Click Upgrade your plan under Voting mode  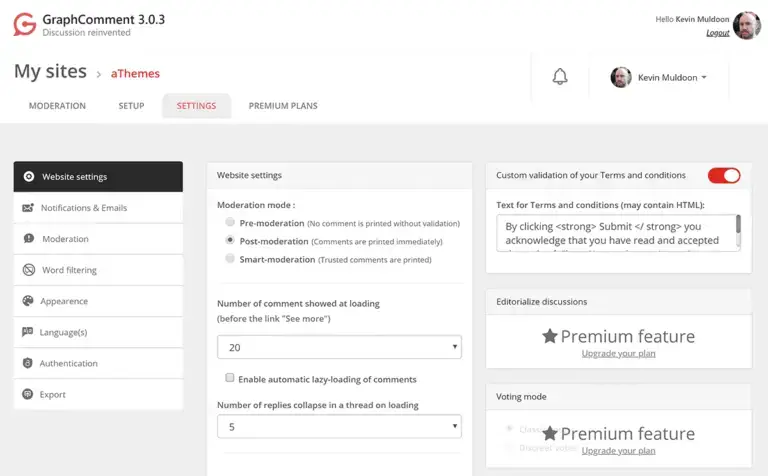[618, 451]
